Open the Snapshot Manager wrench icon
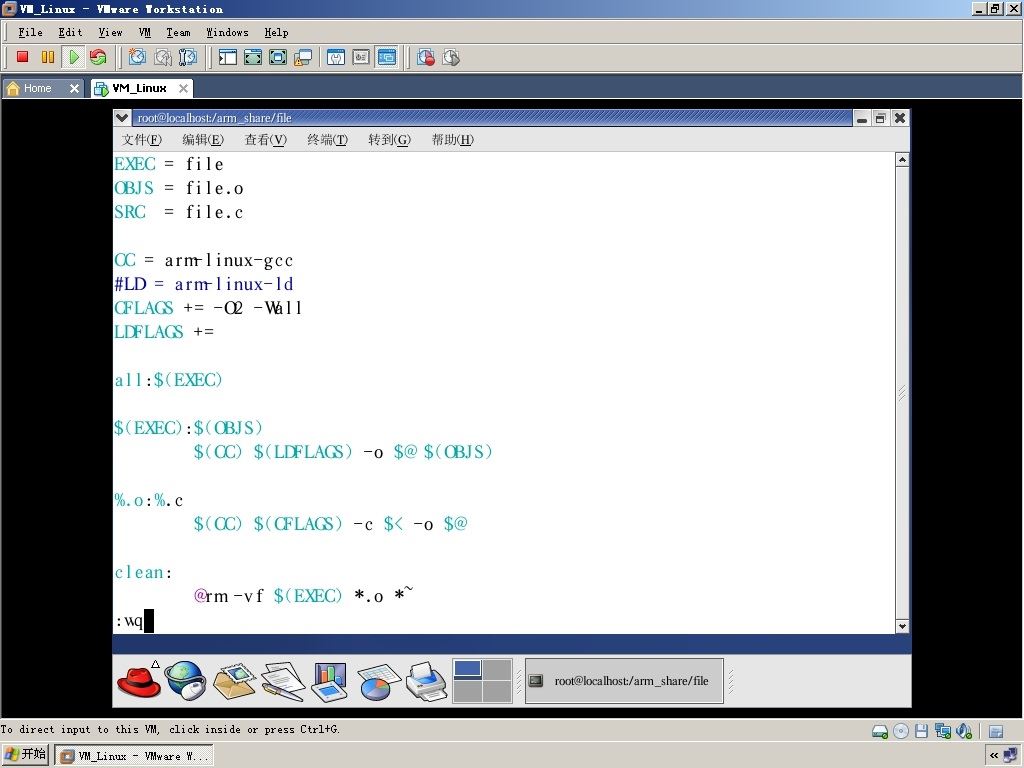The width and height of the screenshot is (1024, 768). 187,57
